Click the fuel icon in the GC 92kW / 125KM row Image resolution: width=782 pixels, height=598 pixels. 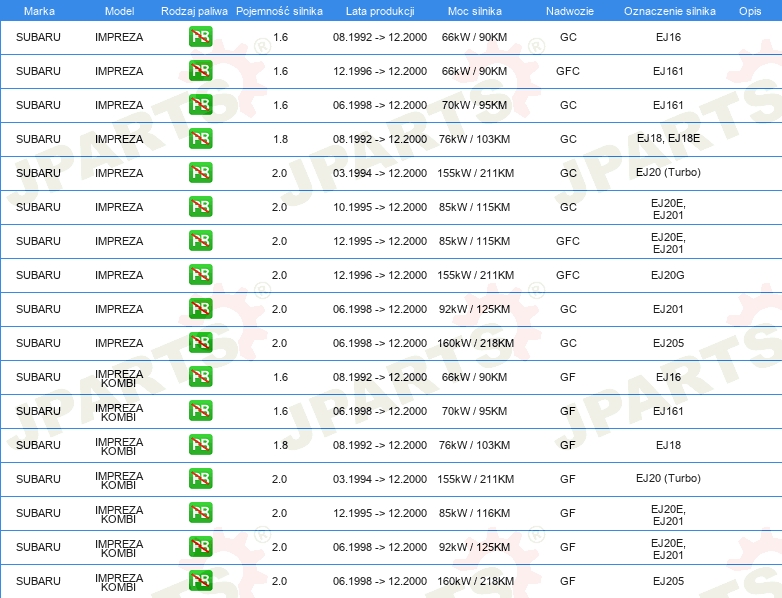(x=200, y=309)
